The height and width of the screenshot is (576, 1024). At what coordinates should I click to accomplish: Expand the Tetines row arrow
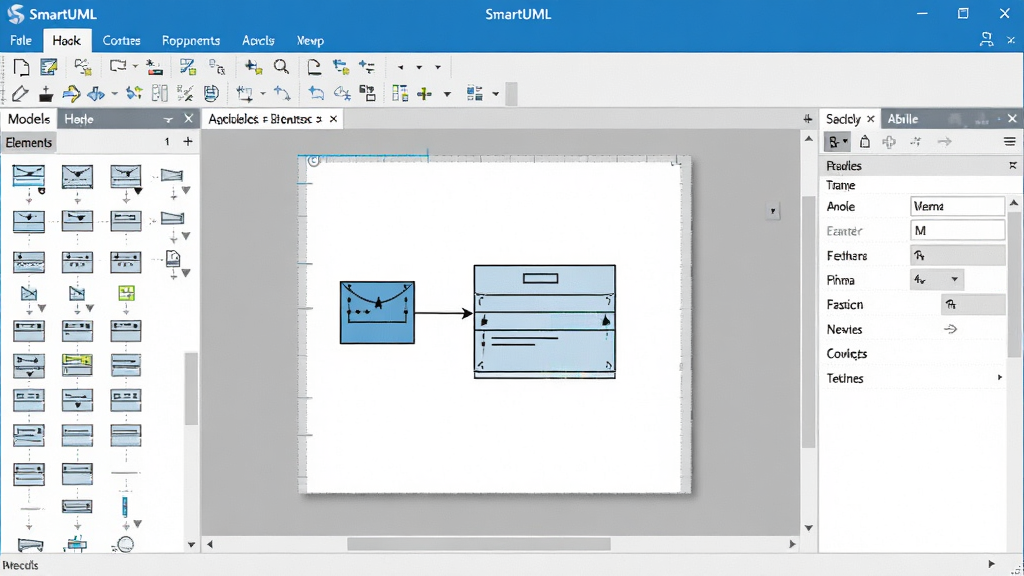point(999,377)
